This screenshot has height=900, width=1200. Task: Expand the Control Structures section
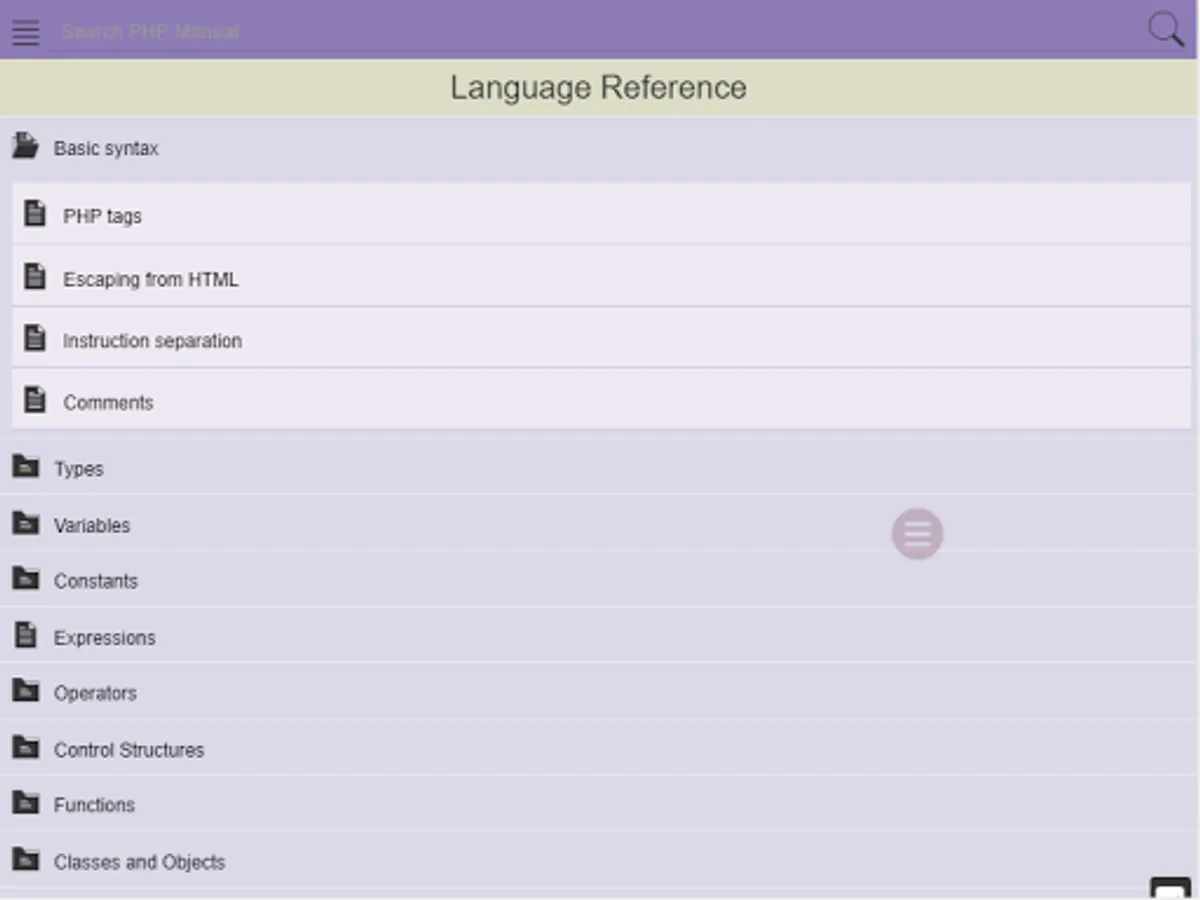tap(129, 750)
